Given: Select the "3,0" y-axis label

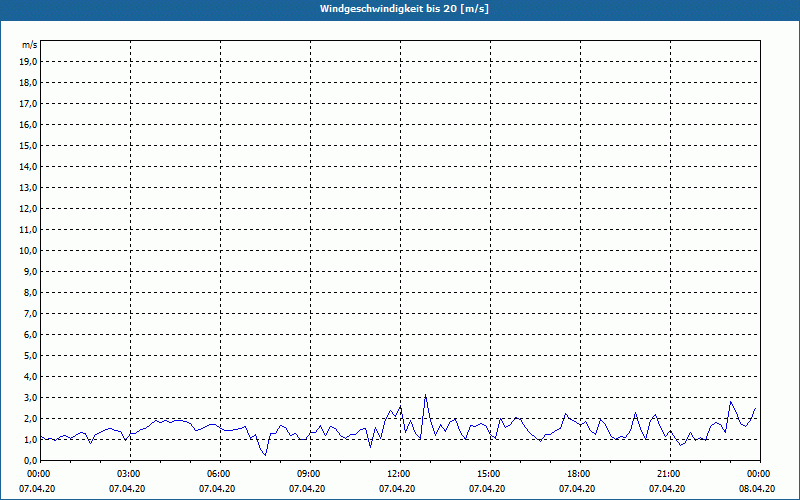Looking at the screenshot, I should (x=31, y=397).
